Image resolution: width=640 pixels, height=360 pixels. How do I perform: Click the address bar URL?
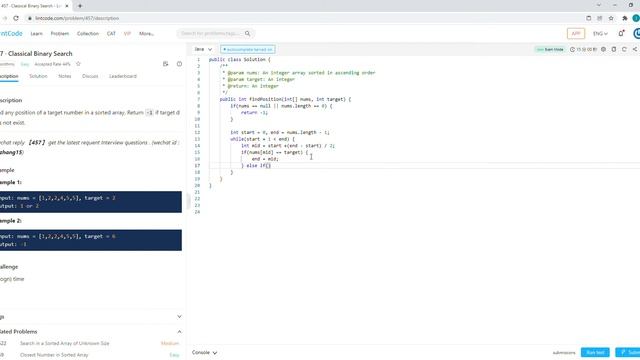pos(77,18)
